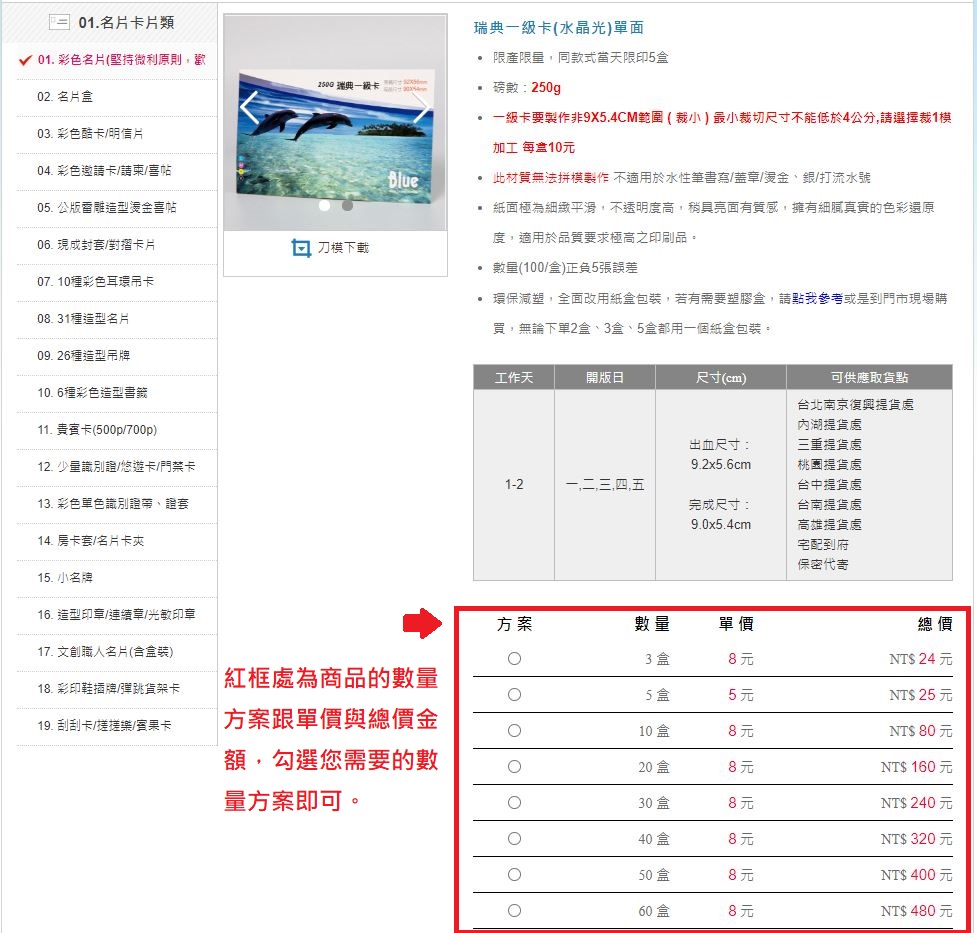
Task: View 19. 刮刮卡/搓搓樂/賓果卡
Action: coord(104,725)
